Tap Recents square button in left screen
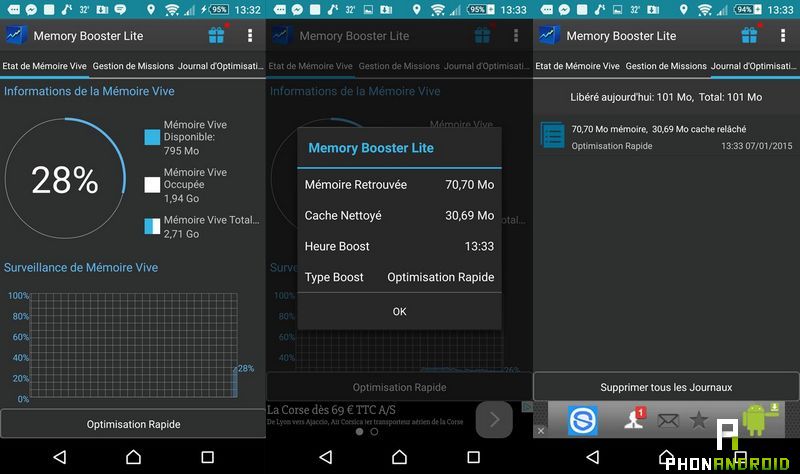Image resolution: width=800 pixels, height=474 pixels. [x=207, y=457]
